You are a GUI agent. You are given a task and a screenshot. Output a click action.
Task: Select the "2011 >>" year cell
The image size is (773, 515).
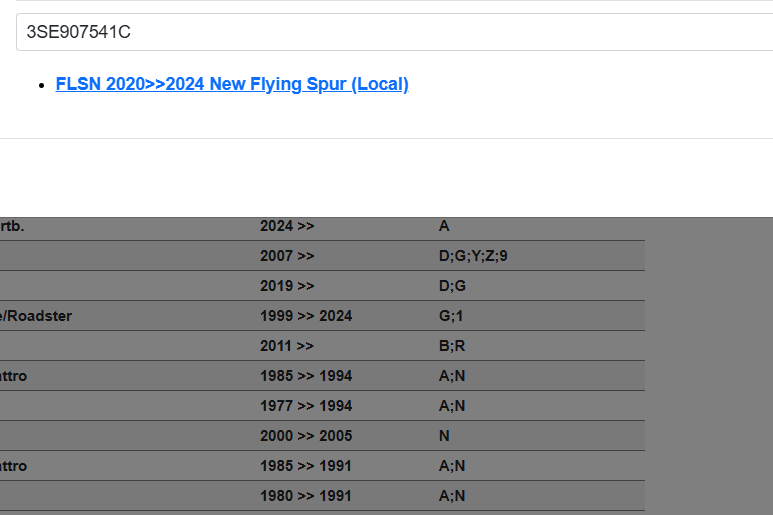point(287,346)
